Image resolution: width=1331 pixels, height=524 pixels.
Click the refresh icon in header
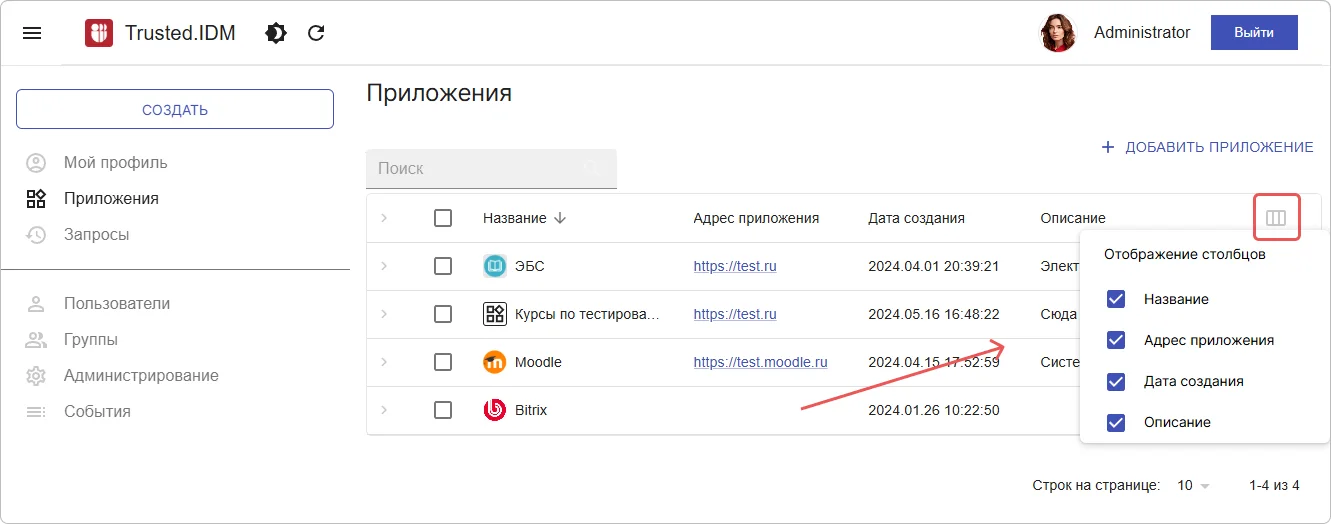(x=316, y=33)
